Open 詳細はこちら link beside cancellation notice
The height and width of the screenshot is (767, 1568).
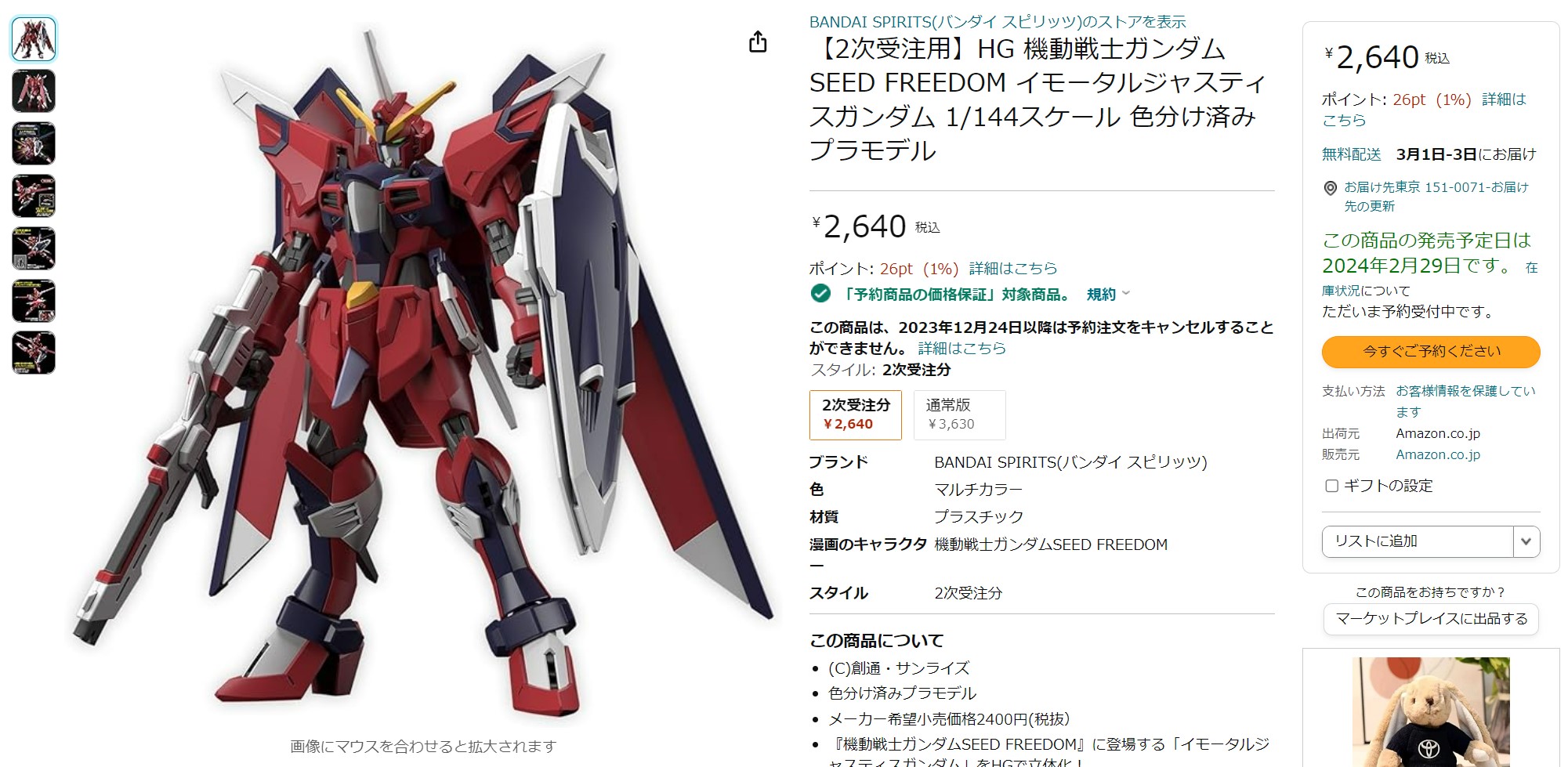(961, 348)
